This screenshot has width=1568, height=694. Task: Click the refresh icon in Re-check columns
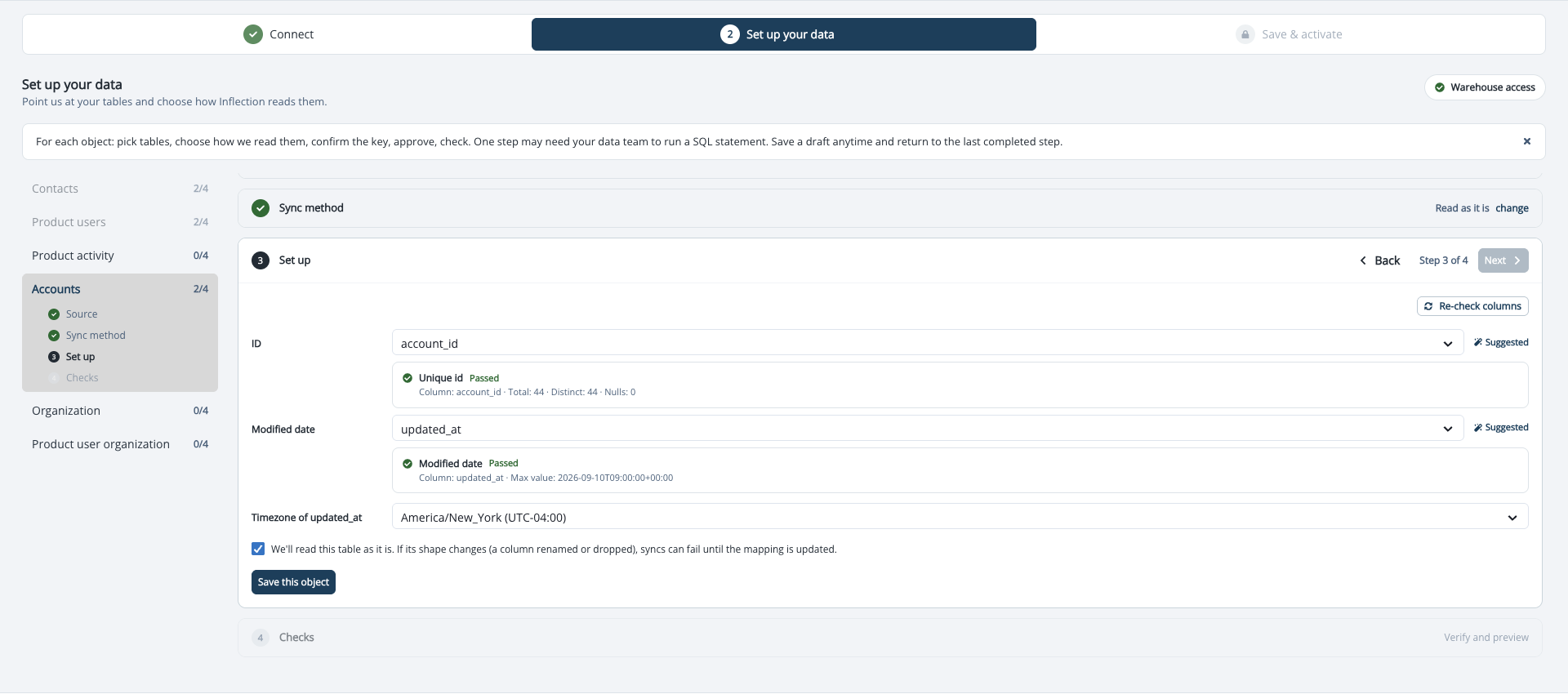1428,306
